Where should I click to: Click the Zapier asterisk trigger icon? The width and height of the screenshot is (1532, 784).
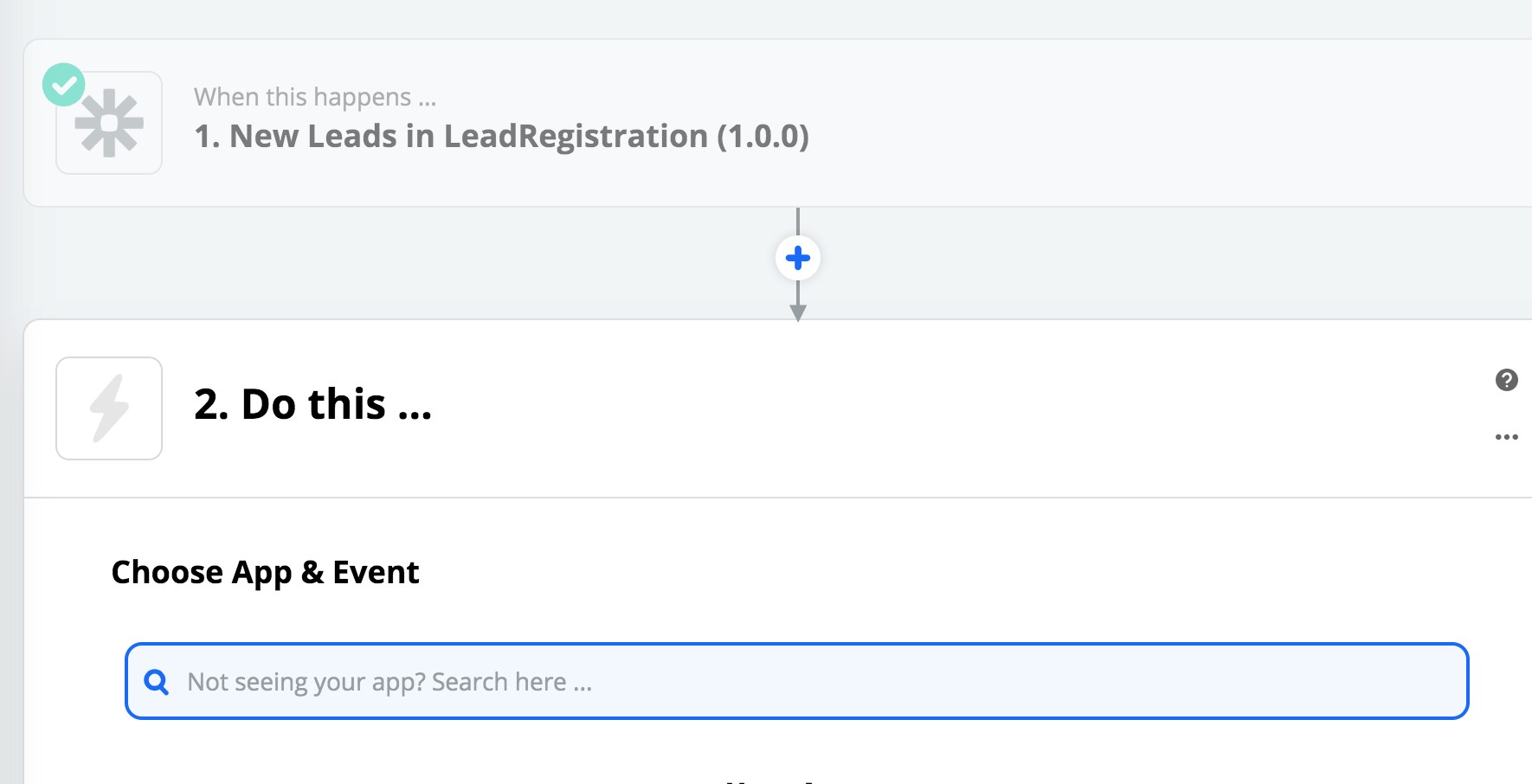point(110,125)
